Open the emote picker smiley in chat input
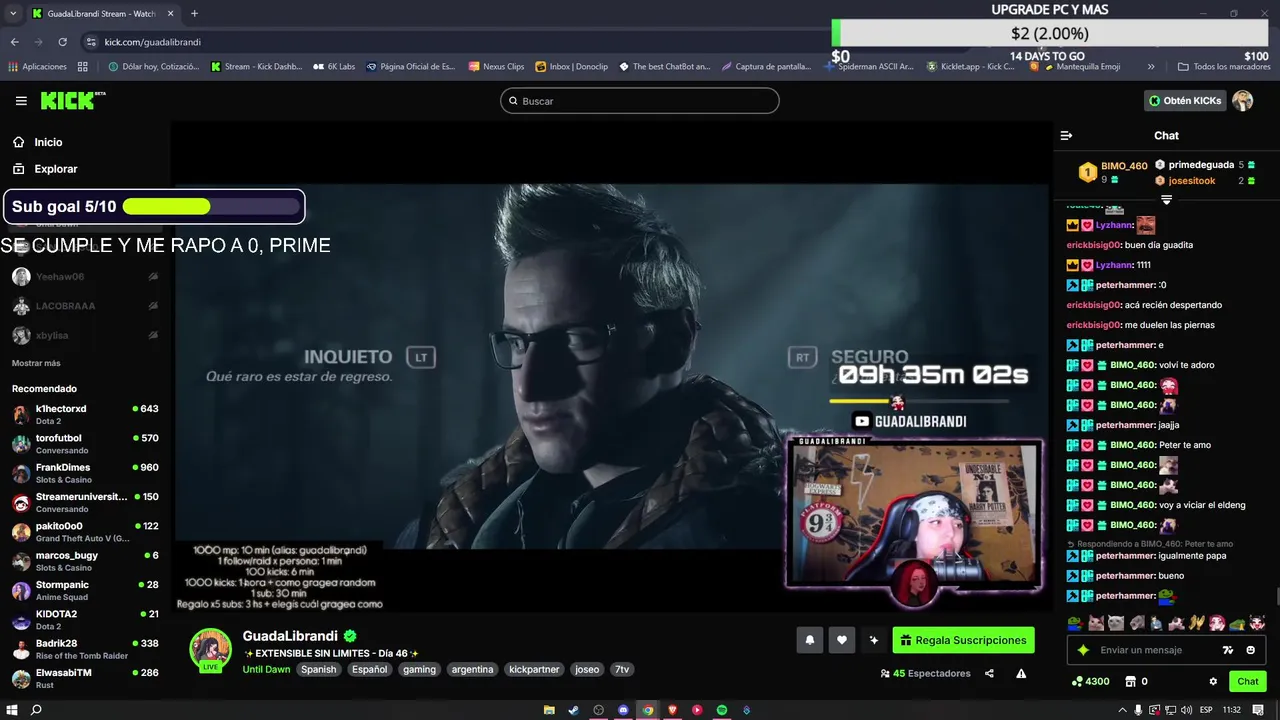Viewport: 1280px width, 720px height. pyautogui.click(x=1250, y=650)
